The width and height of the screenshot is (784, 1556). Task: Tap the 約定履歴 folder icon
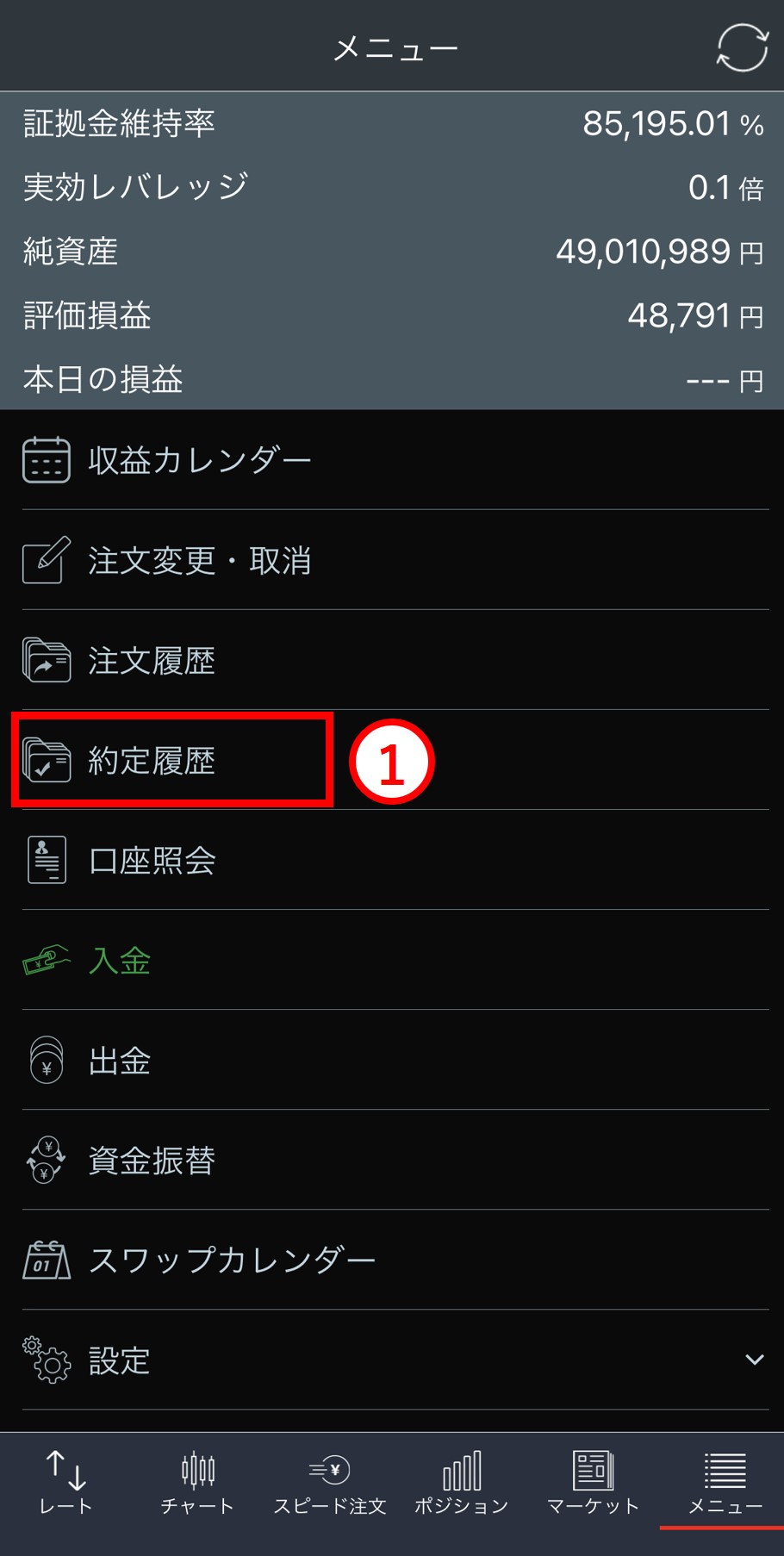[47, 760]
